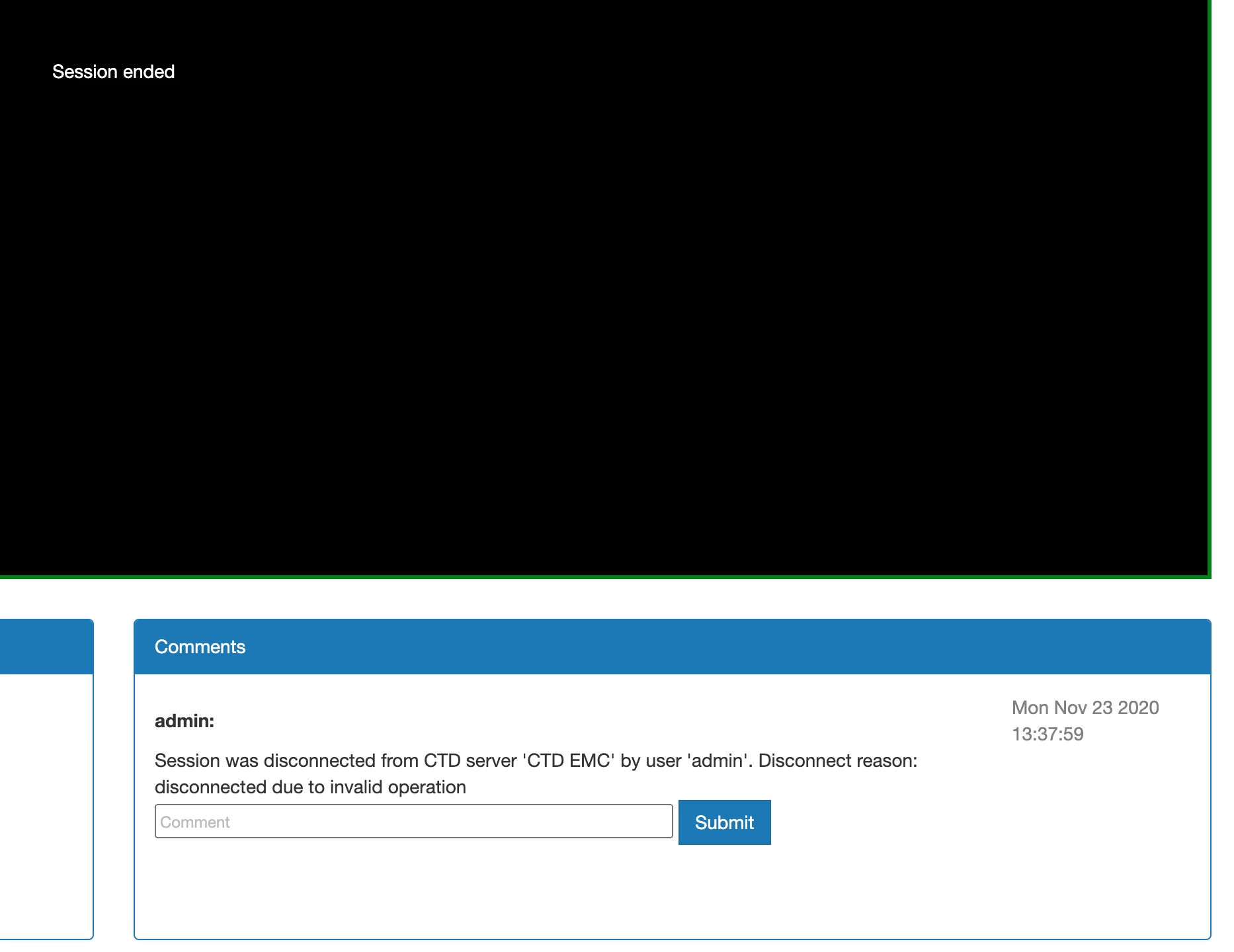Click the 13:37:59 comment time

click(1048, 734)
